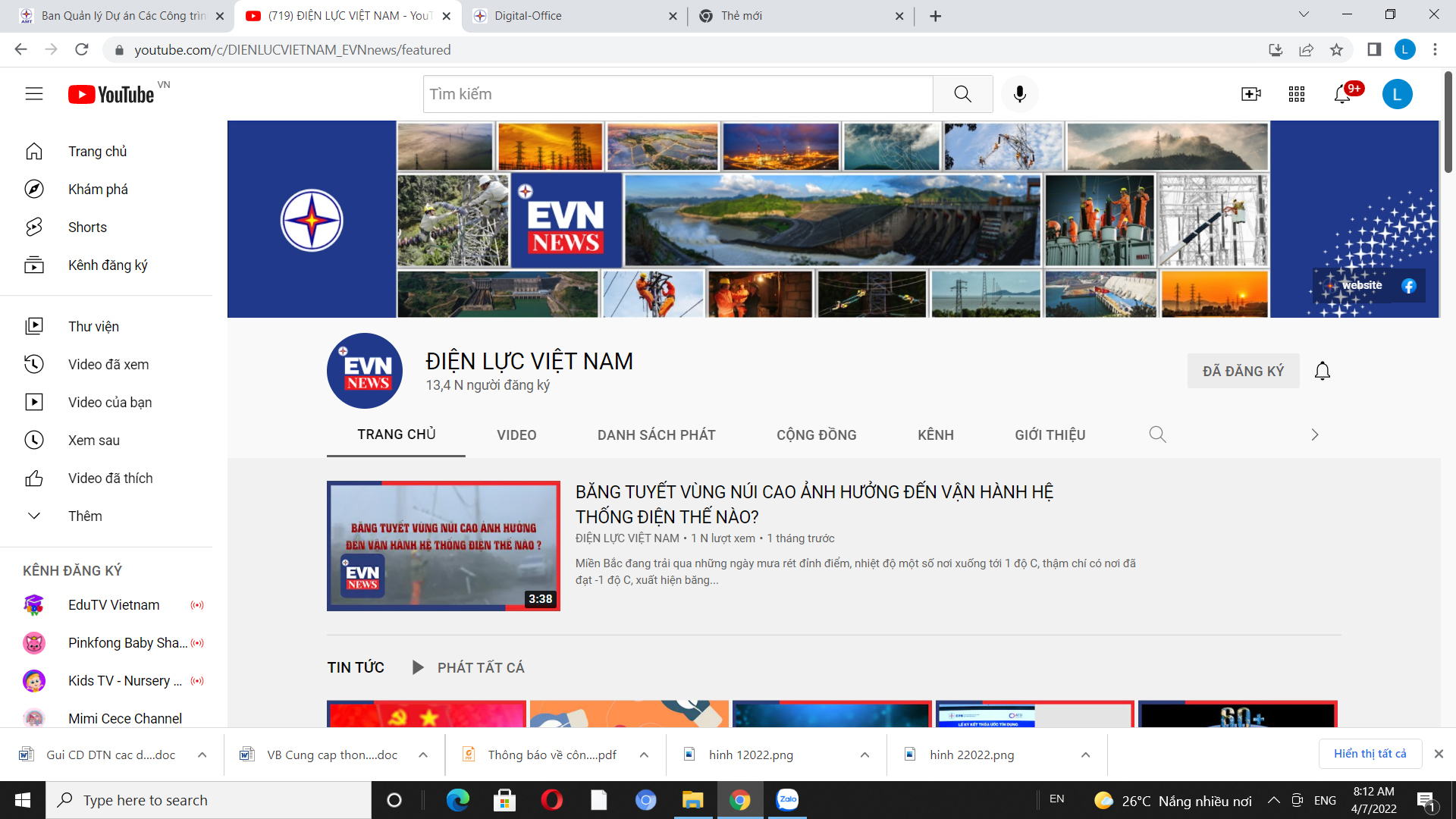
Task: Bookmark this page with star icon
Action: pos(1336,49)
